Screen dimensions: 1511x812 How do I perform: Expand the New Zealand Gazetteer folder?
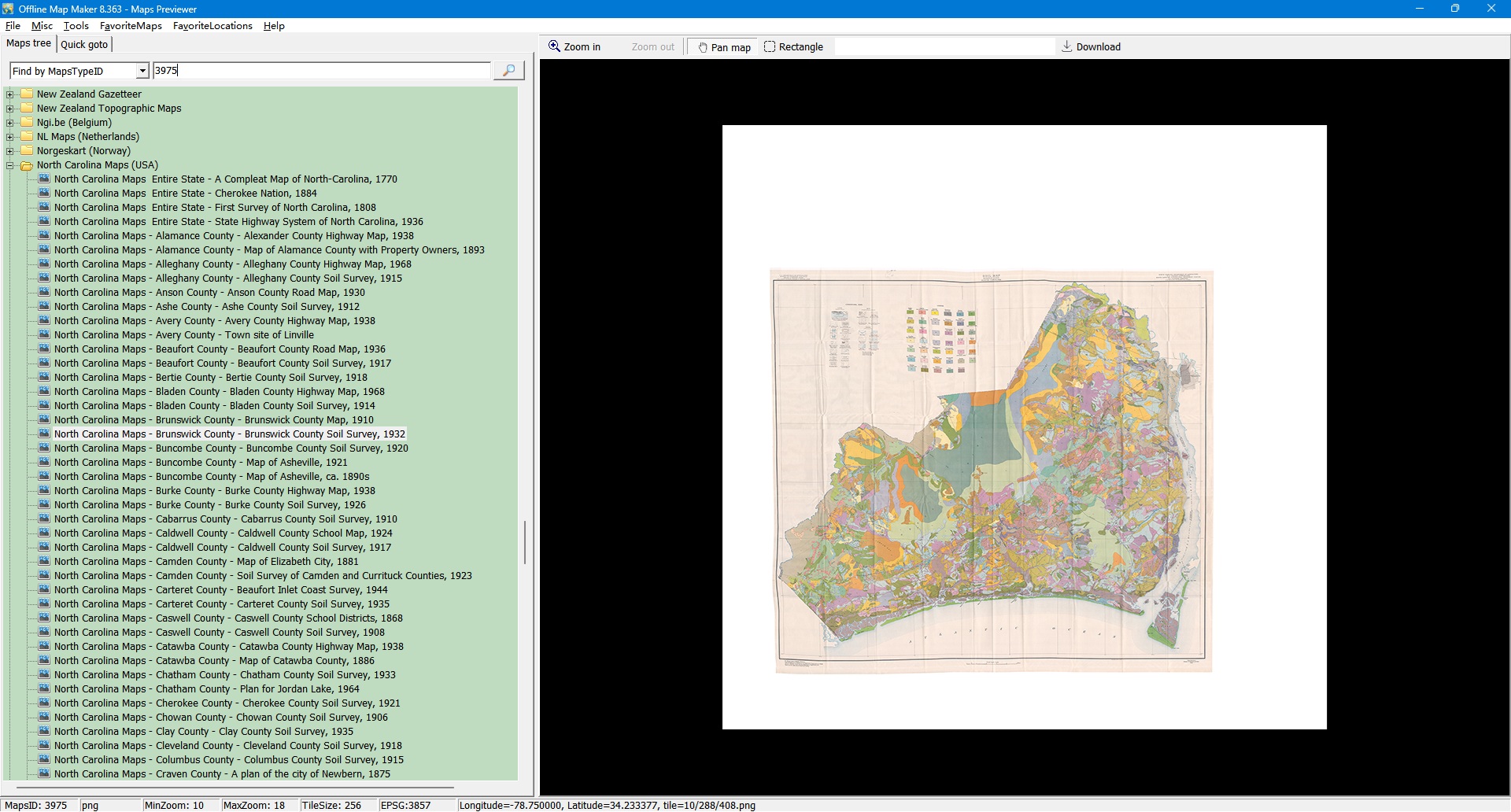[10, 94]
